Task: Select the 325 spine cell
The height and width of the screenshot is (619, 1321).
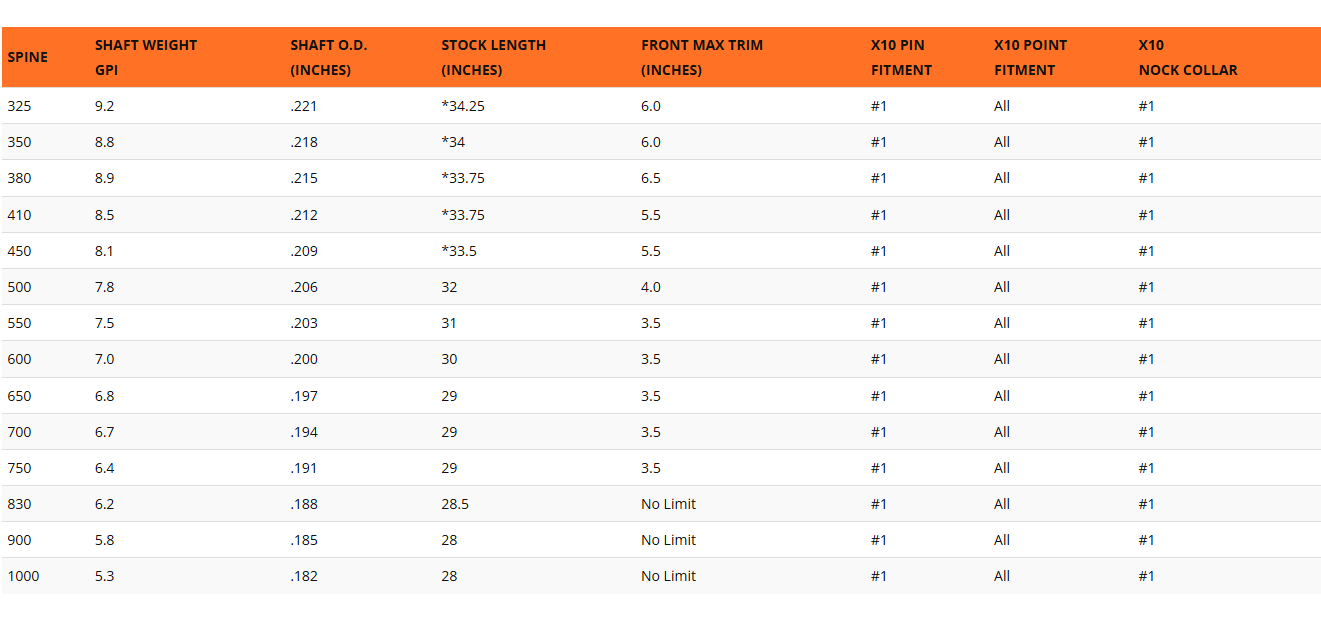Action: 19,106
